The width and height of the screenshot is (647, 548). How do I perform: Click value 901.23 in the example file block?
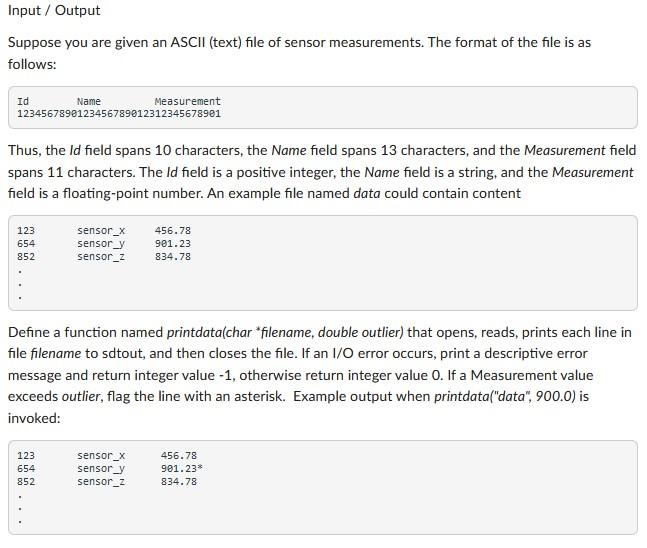(x=173, y=244)
